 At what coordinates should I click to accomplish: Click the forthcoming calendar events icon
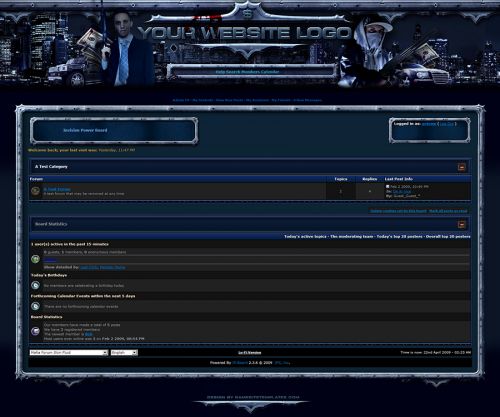[x=35, y=306]
